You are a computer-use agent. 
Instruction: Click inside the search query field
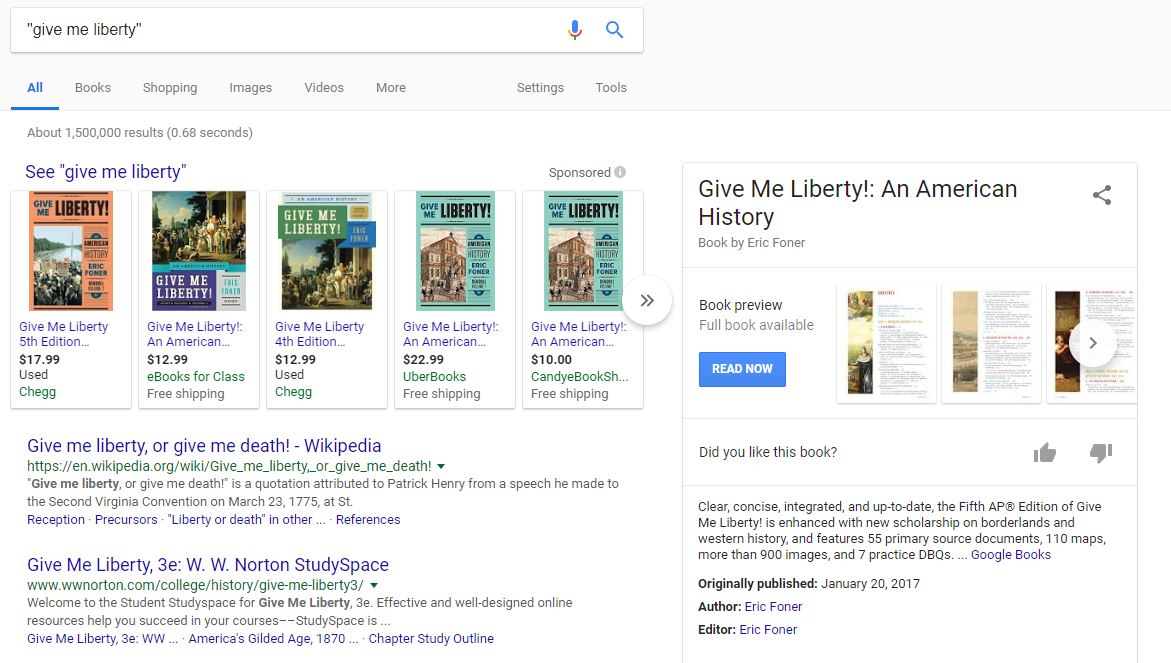coord(290,30)
